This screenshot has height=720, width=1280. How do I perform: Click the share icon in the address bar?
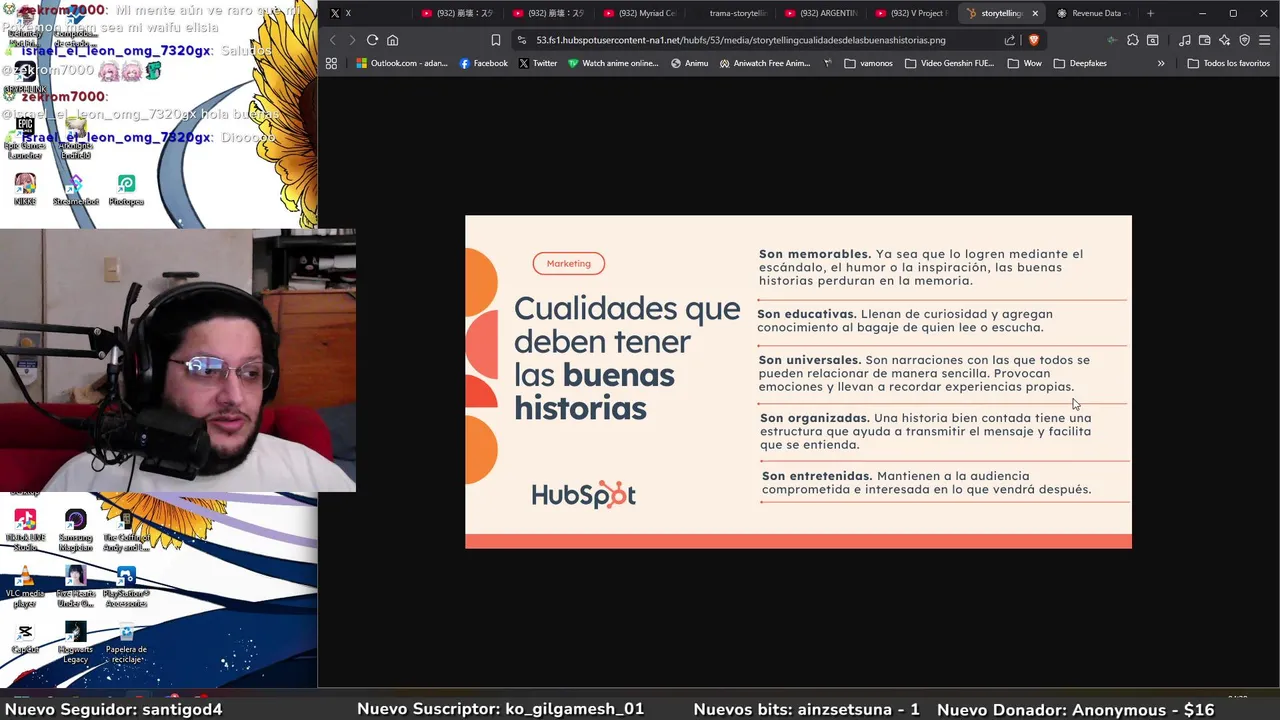pos(1009,40)
